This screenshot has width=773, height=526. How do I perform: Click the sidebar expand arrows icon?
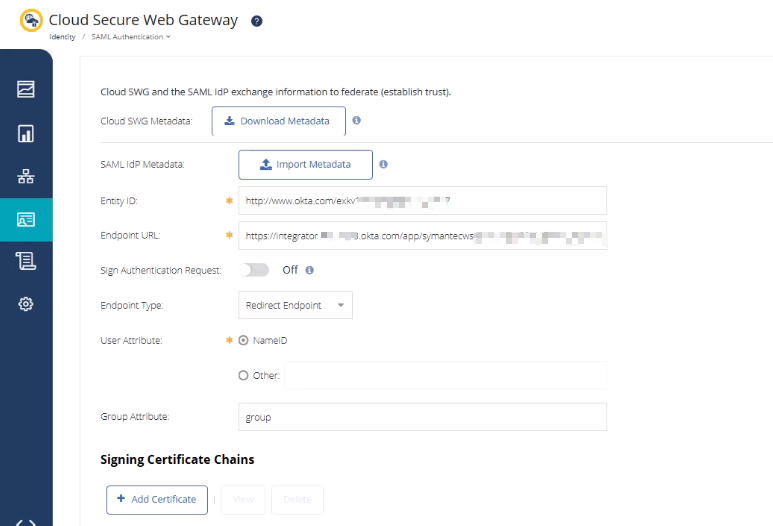[x=26, y=522]
